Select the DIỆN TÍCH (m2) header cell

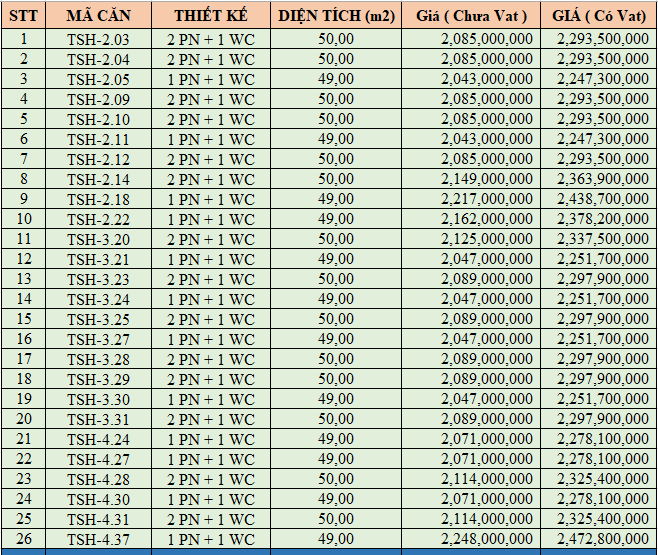(335, 16)
